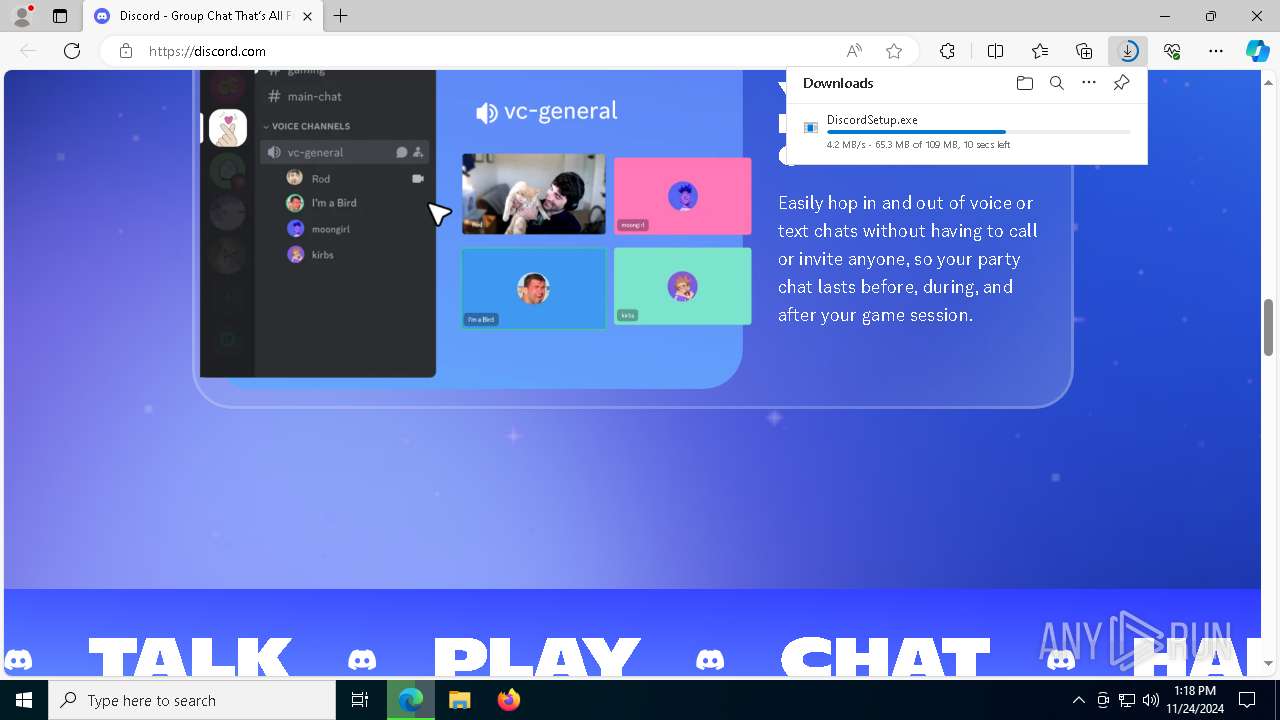Click Rod's video thumbnail with cat
The width and height of the screenshot is (1280, 720).
(533, 194)
